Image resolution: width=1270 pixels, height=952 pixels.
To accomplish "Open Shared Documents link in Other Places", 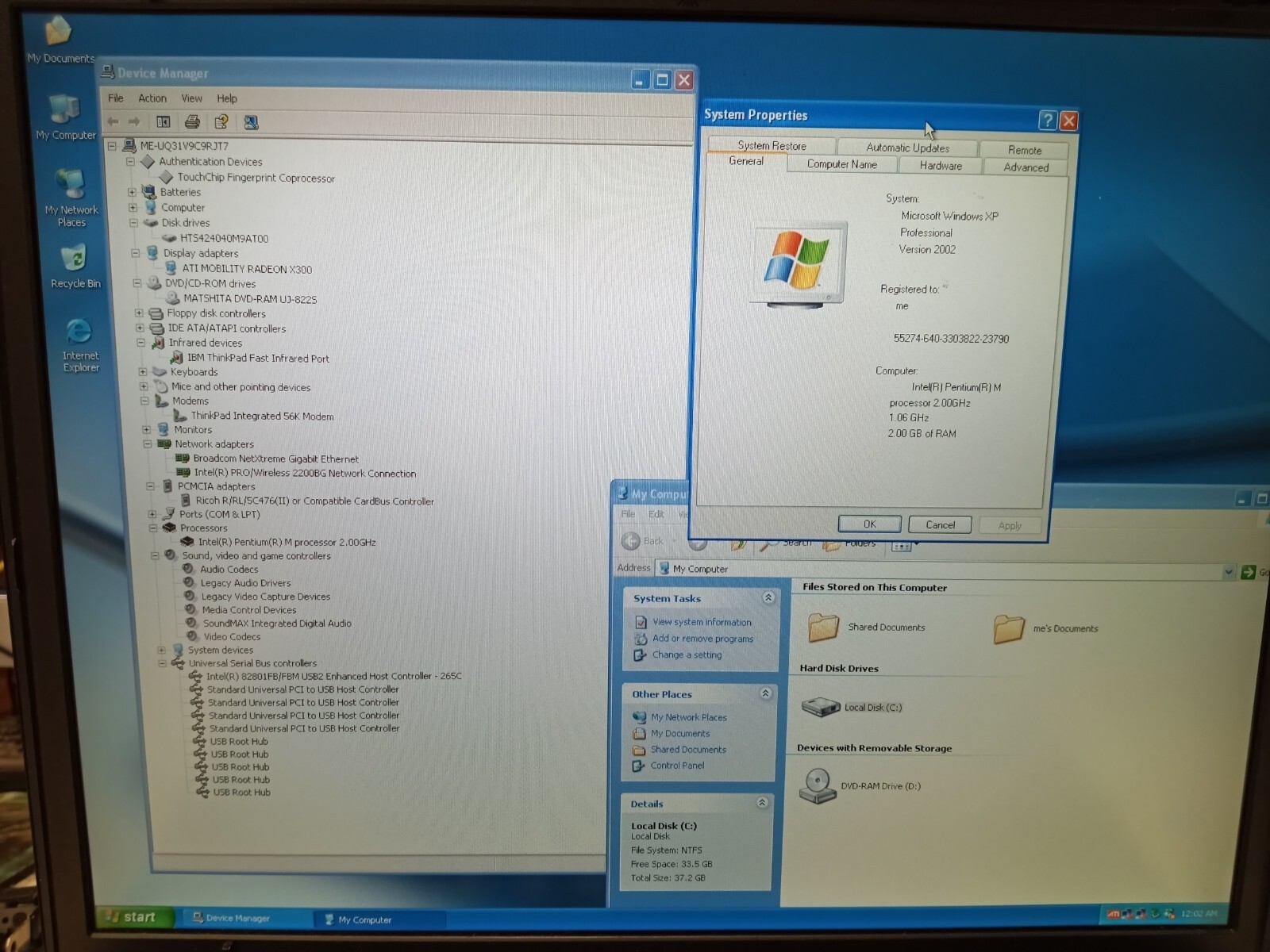I will pyautogui.click(x=688, y=750).
